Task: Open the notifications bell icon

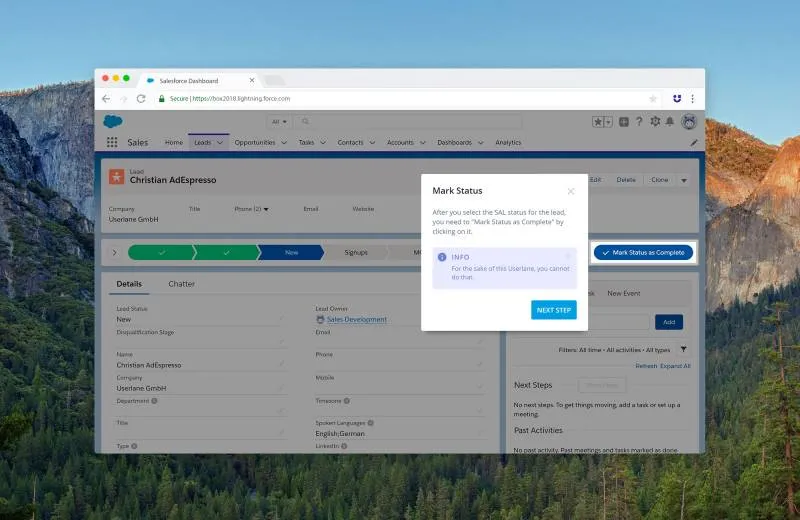Action: point(670,121)
